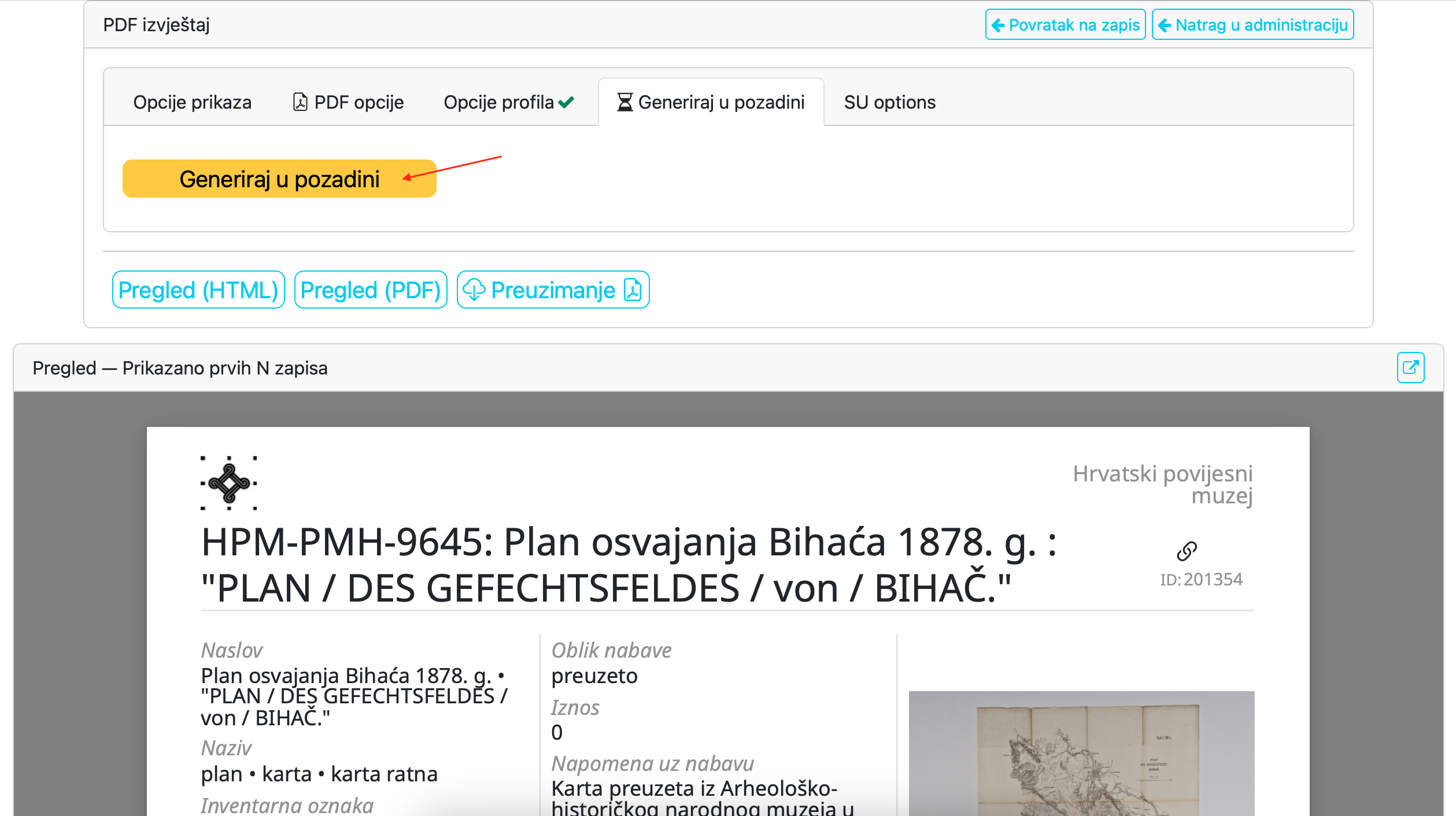Click the PDF file icon in the PDF opcije tab
The image size is (1456, 816).
pyautogui.click(x=300, y=102)
